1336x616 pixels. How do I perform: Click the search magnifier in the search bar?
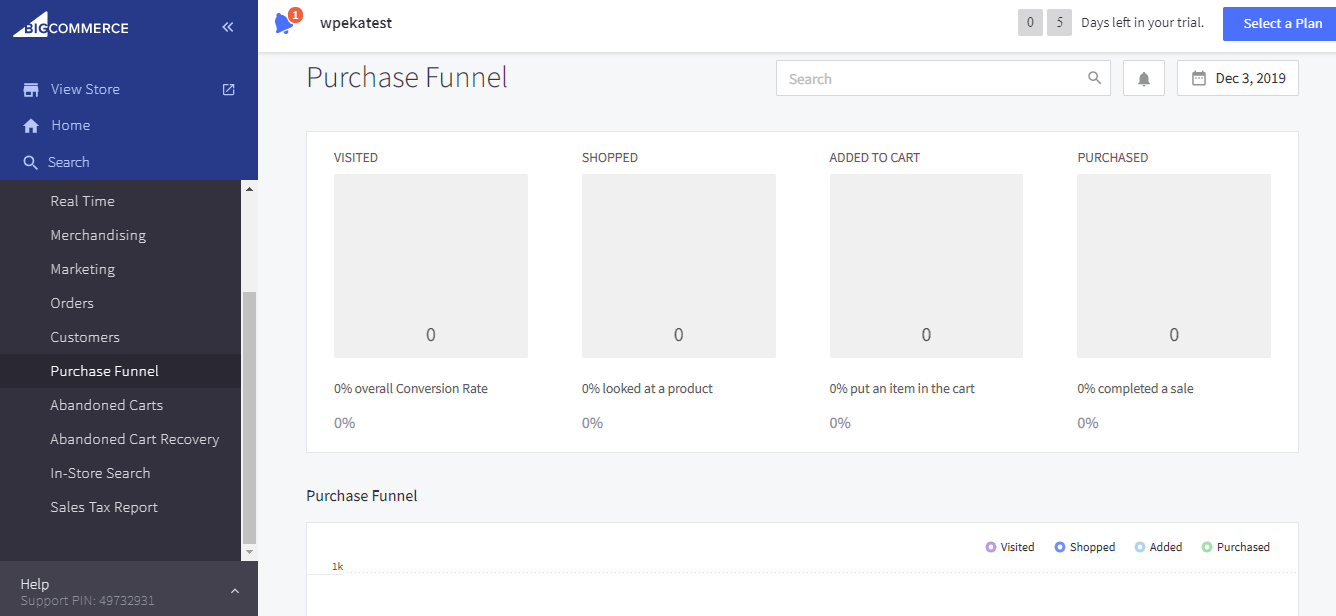[x=1094, y=78]
